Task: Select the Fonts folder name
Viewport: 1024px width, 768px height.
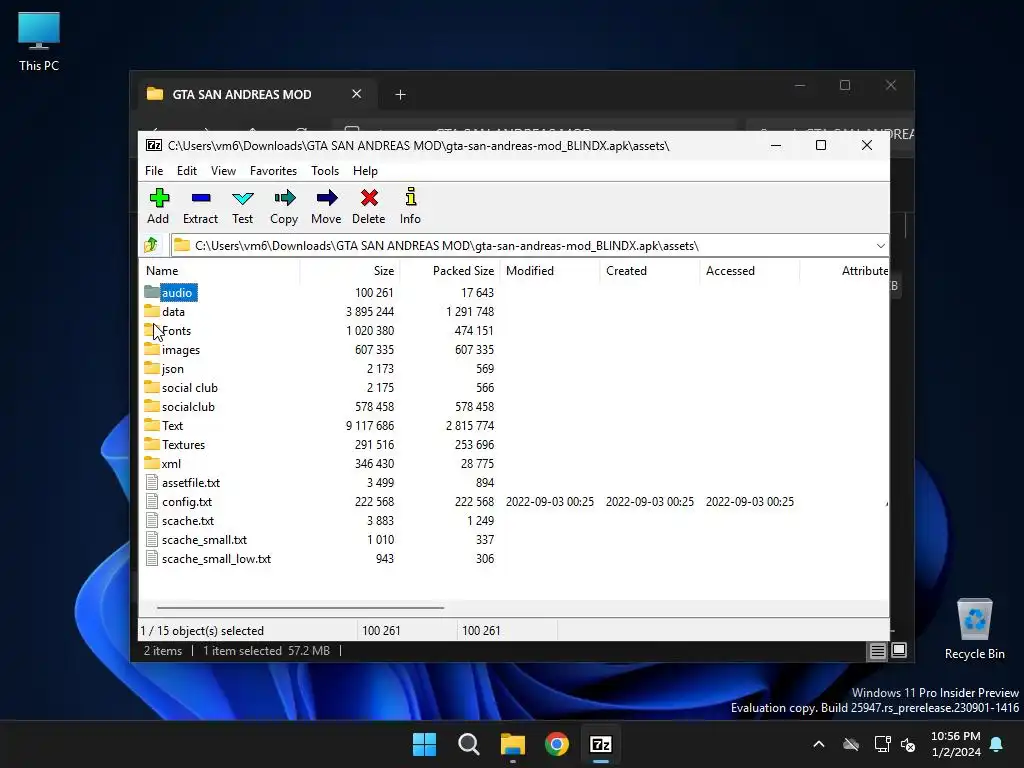Action: pos(176,330)
